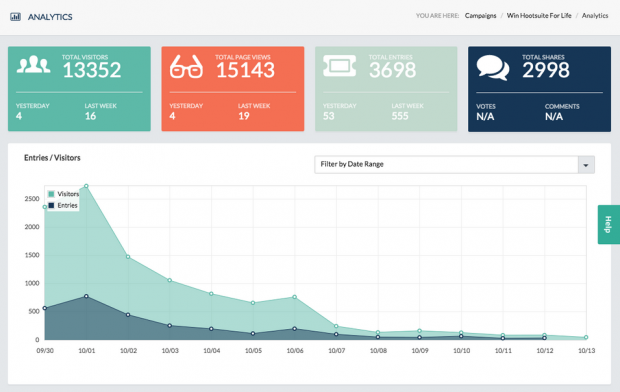The image size is (620, 392).
Task: Click the Visitors data point at 10/13
Action: tap(586, 337)
